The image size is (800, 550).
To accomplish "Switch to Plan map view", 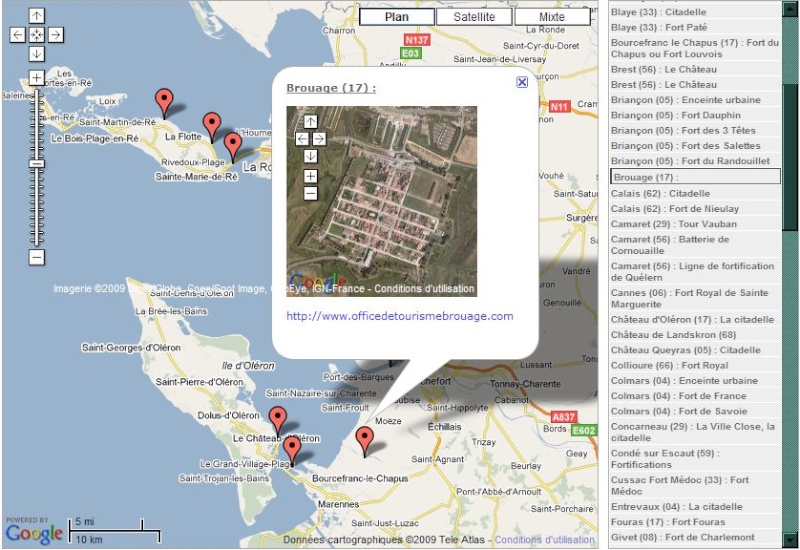I will [397, 17].
